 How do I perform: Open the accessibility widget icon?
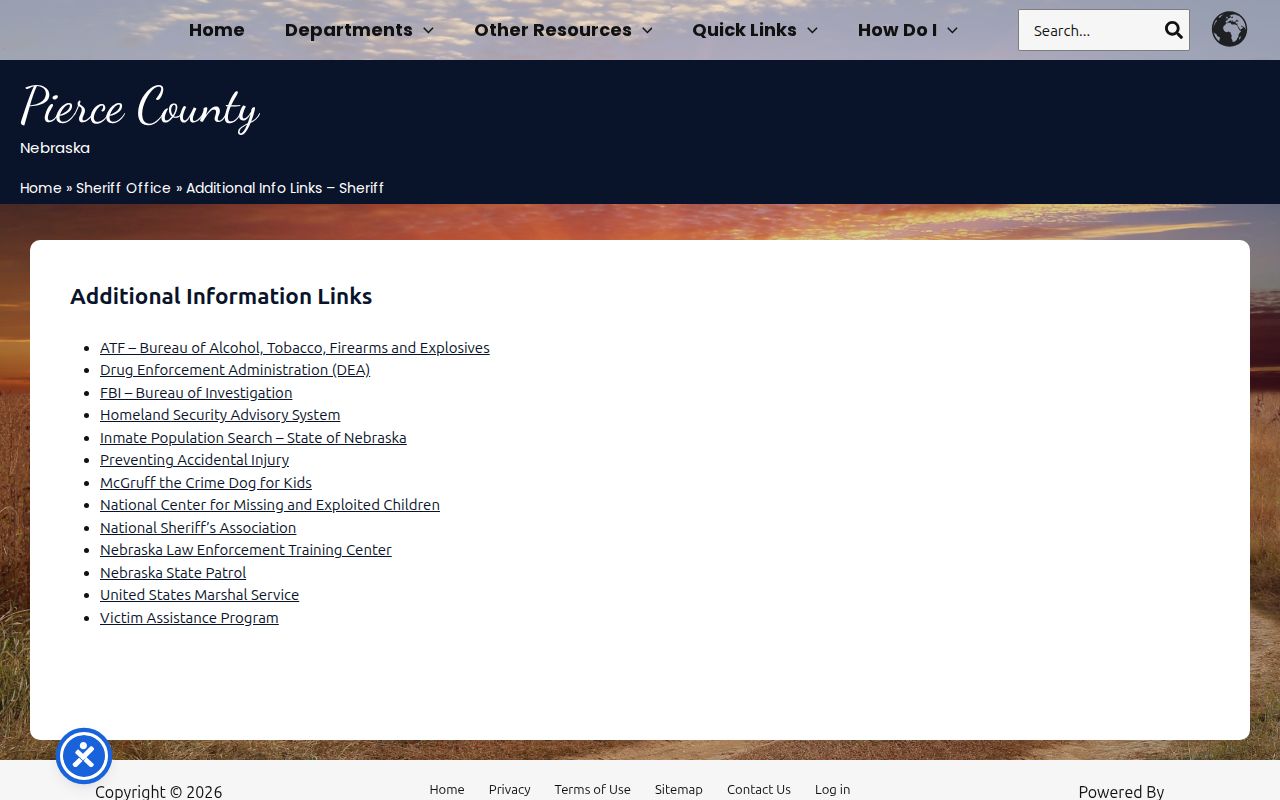tap(84, 756)
